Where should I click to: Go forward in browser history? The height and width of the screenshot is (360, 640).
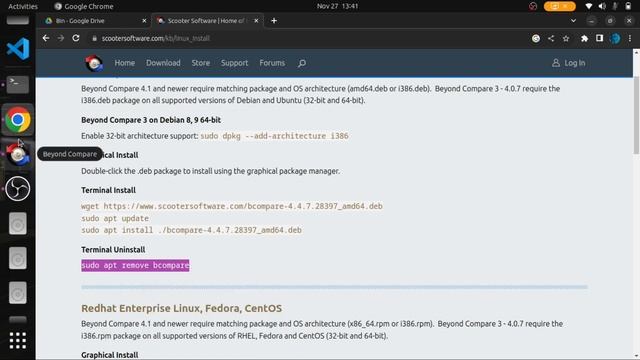pos(61,38)
